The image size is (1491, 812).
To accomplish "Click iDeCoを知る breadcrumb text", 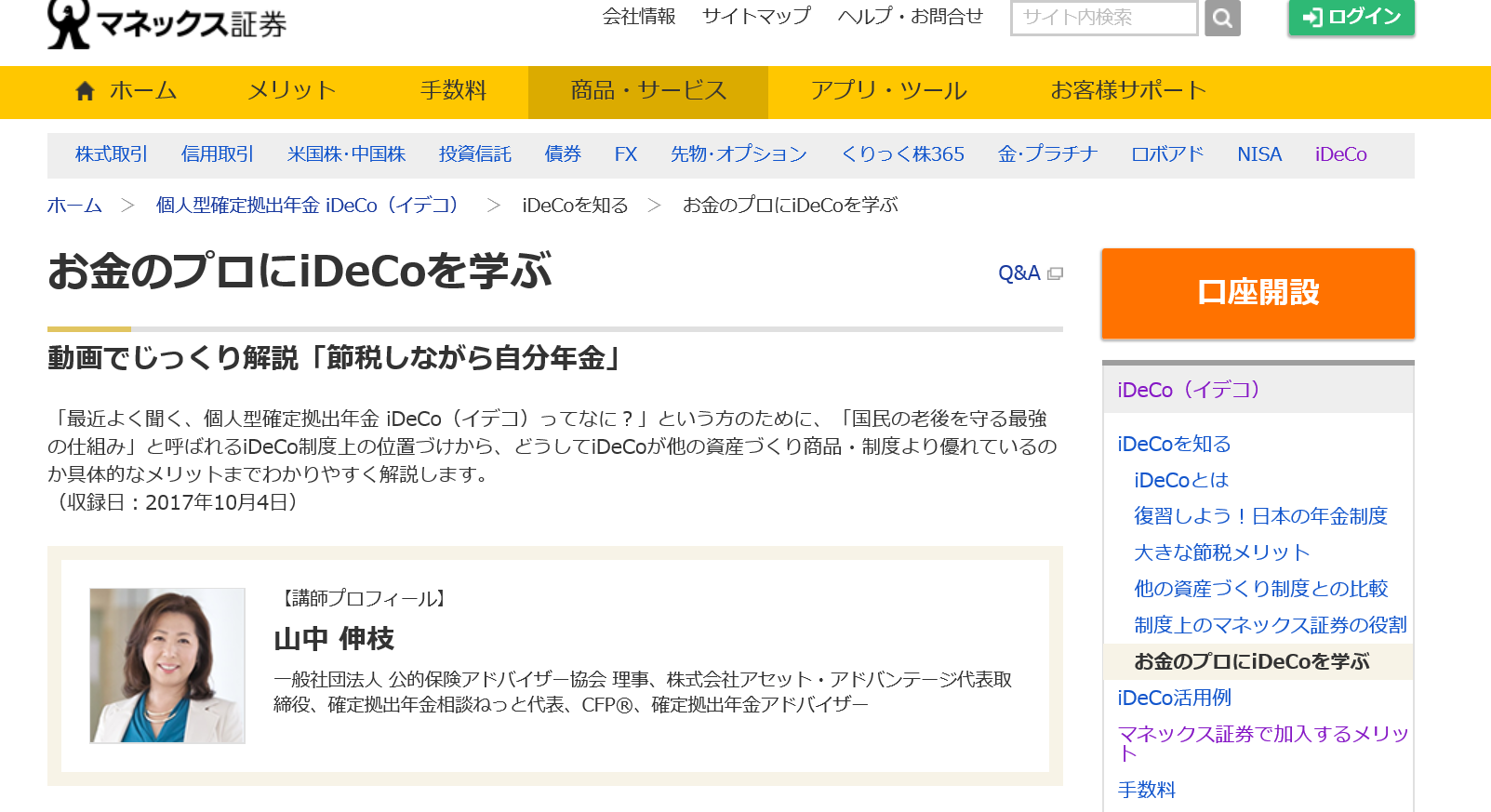I will pos(575,206).
